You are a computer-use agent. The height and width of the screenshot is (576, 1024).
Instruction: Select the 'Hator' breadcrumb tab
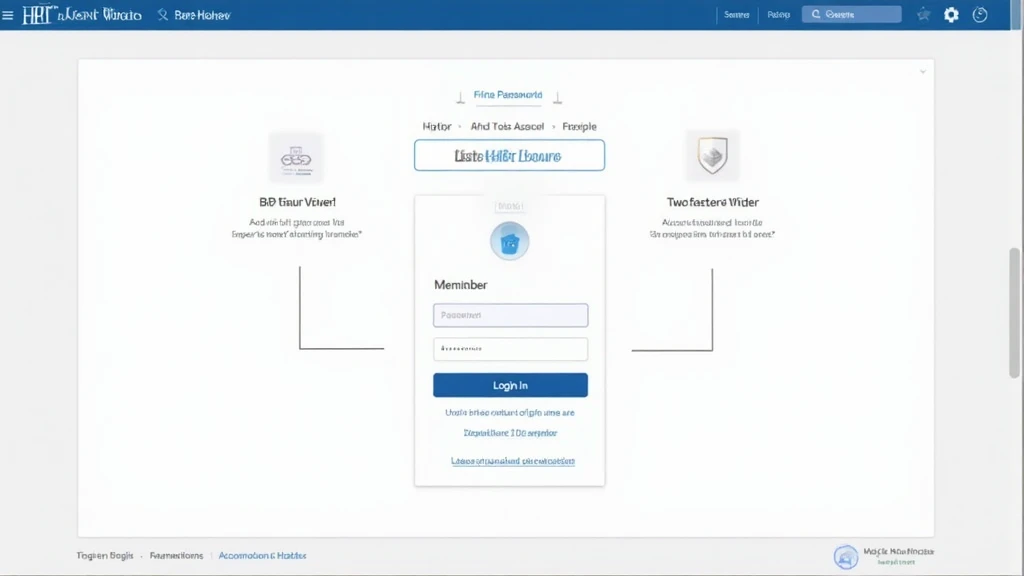point(437,127)
